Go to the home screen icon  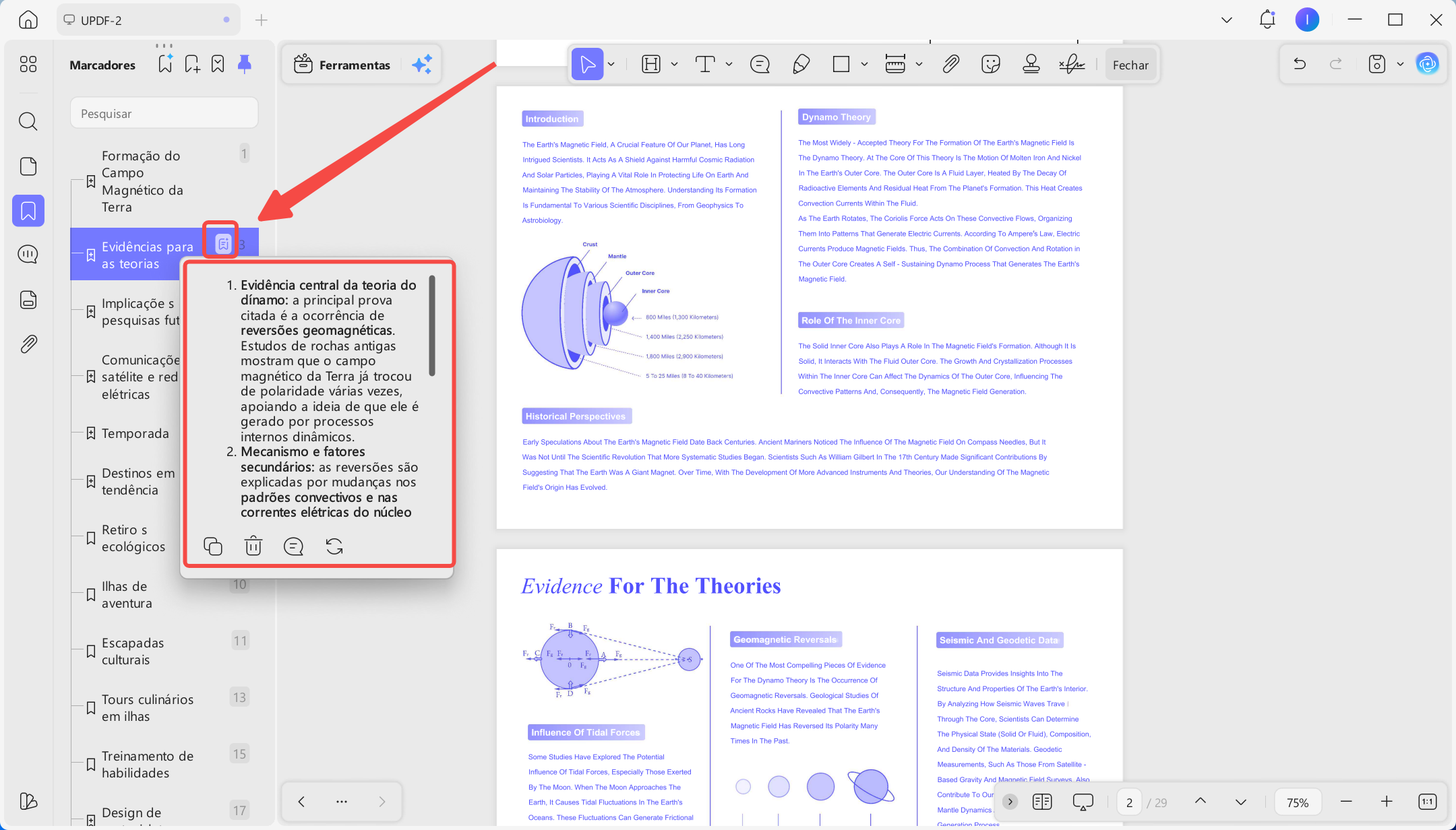pyautogui.click(x=28, y=20)
